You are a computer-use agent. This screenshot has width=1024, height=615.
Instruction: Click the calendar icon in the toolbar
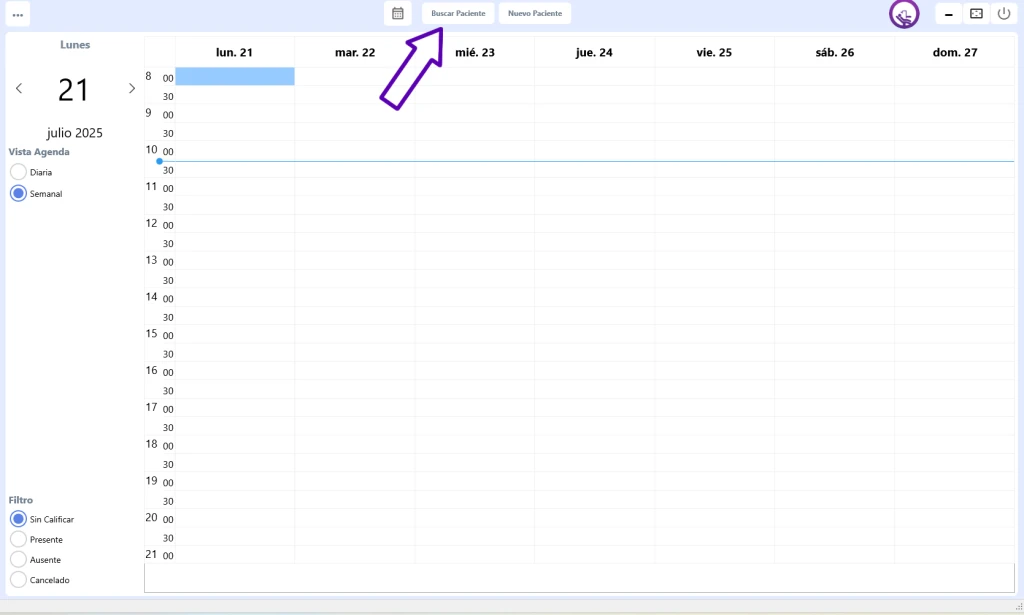pos(398,13)
